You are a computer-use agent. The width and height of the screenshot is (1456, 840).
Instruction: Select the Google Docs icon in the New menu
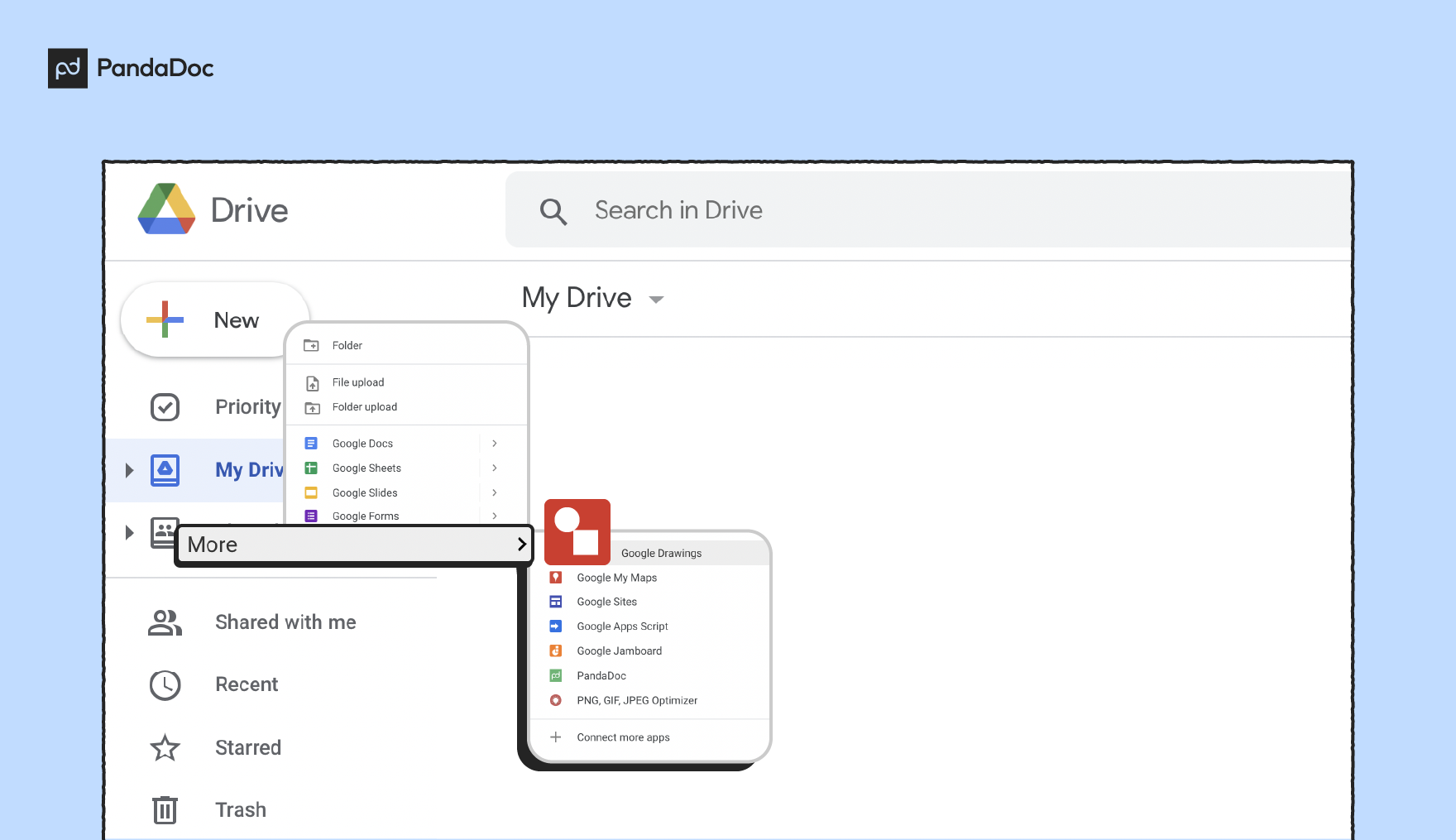tap(311, 443)
